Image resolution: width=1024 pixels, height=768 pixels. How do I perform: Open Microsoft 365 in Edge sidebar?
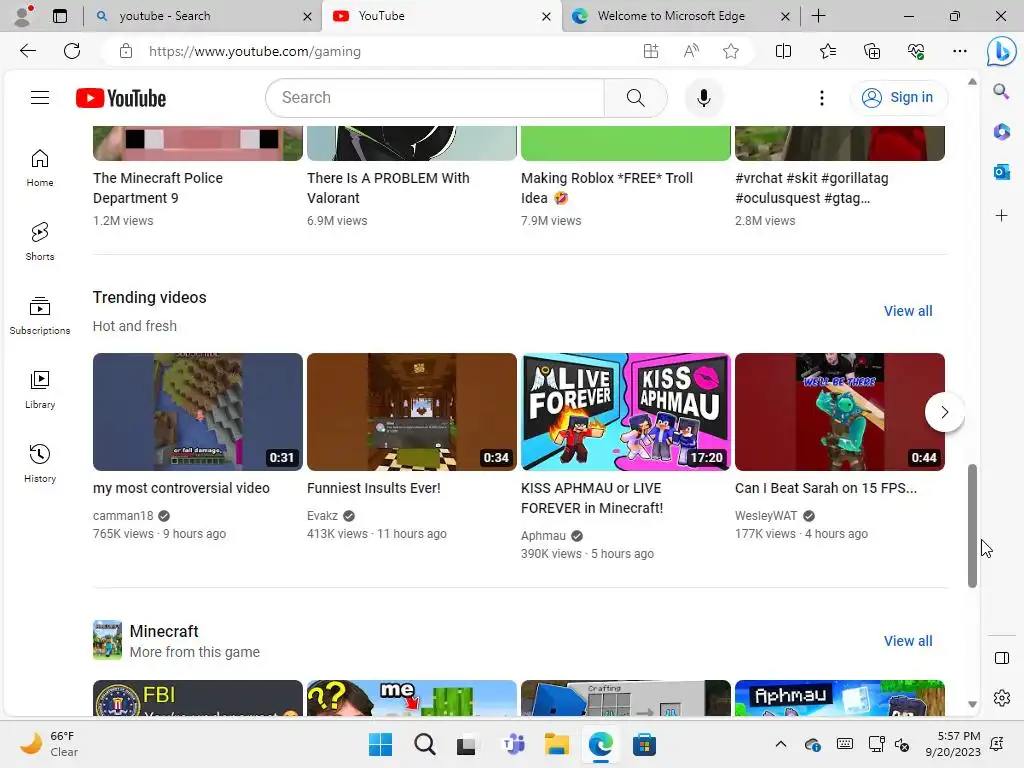coord(1001,131)
